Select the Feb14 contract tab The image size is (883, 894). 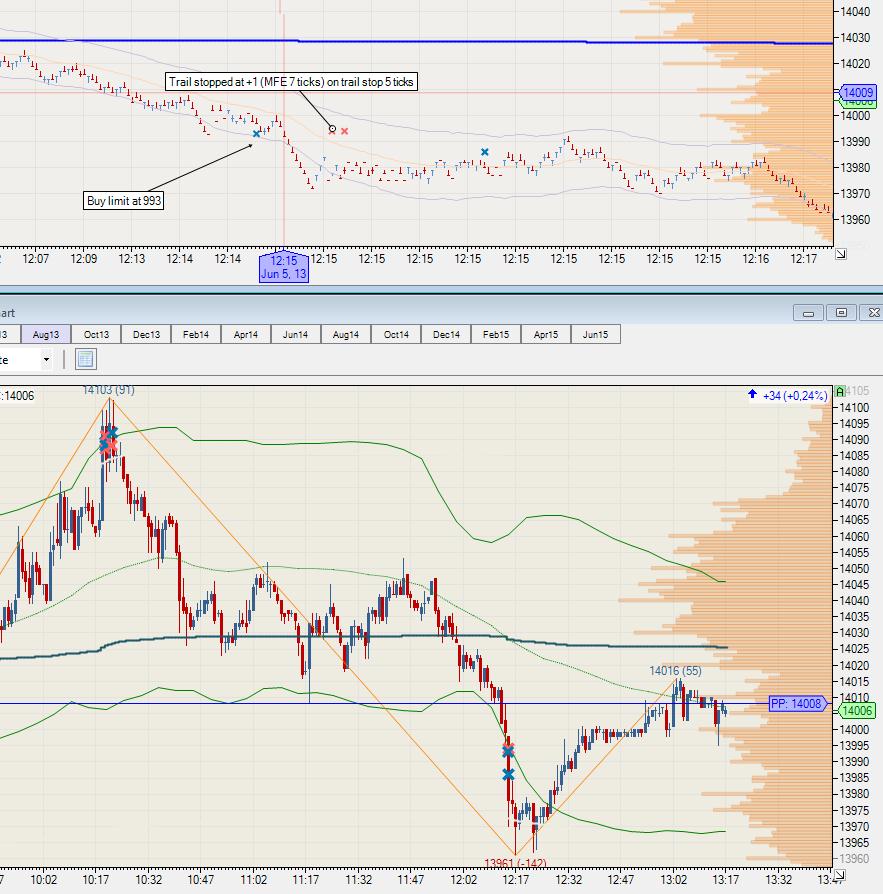[196, 335]
